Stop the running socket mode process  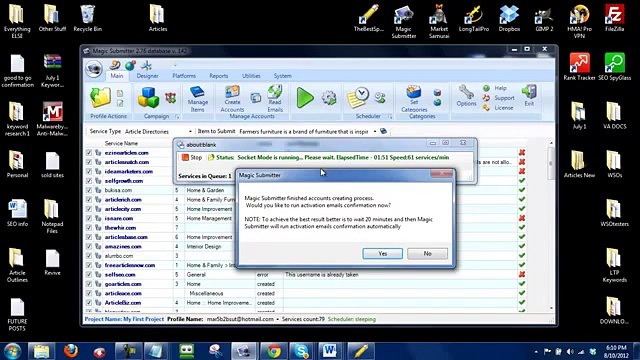click(x=192, y=157)
